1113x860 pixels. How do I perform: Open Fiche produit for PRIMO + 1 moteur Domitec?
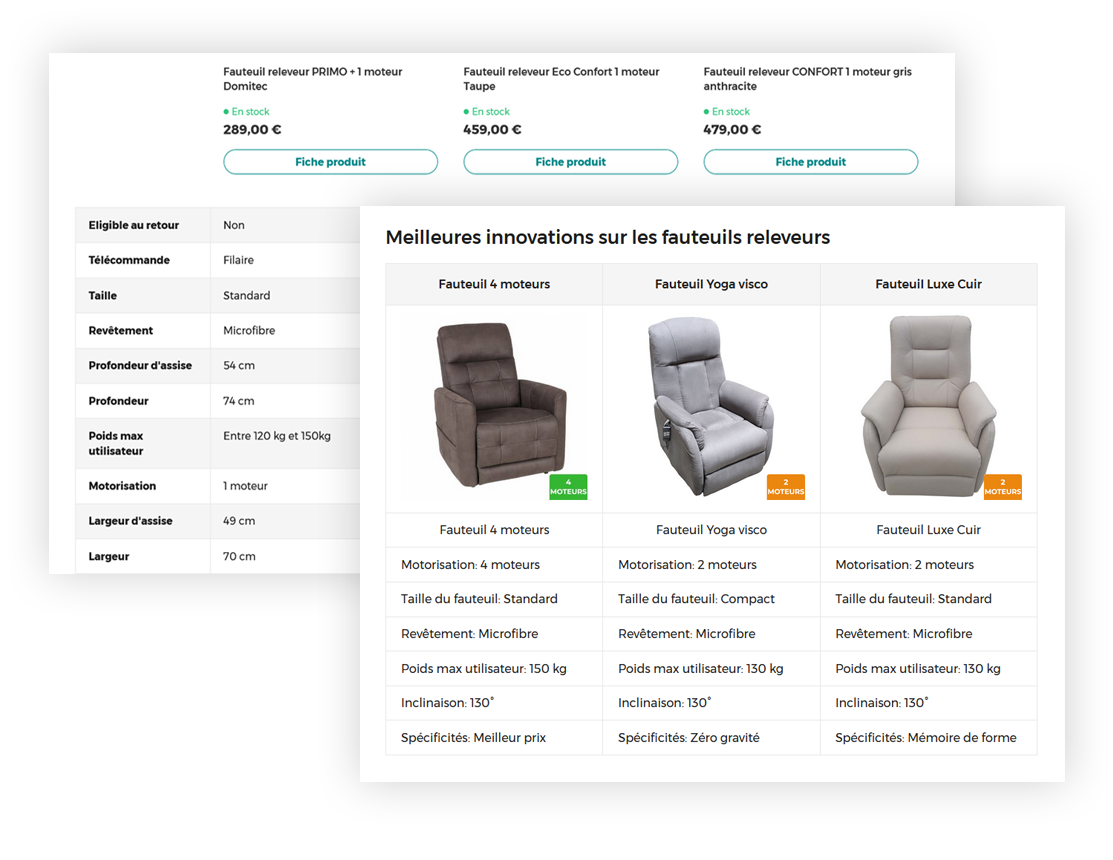(x=330, y=162)
